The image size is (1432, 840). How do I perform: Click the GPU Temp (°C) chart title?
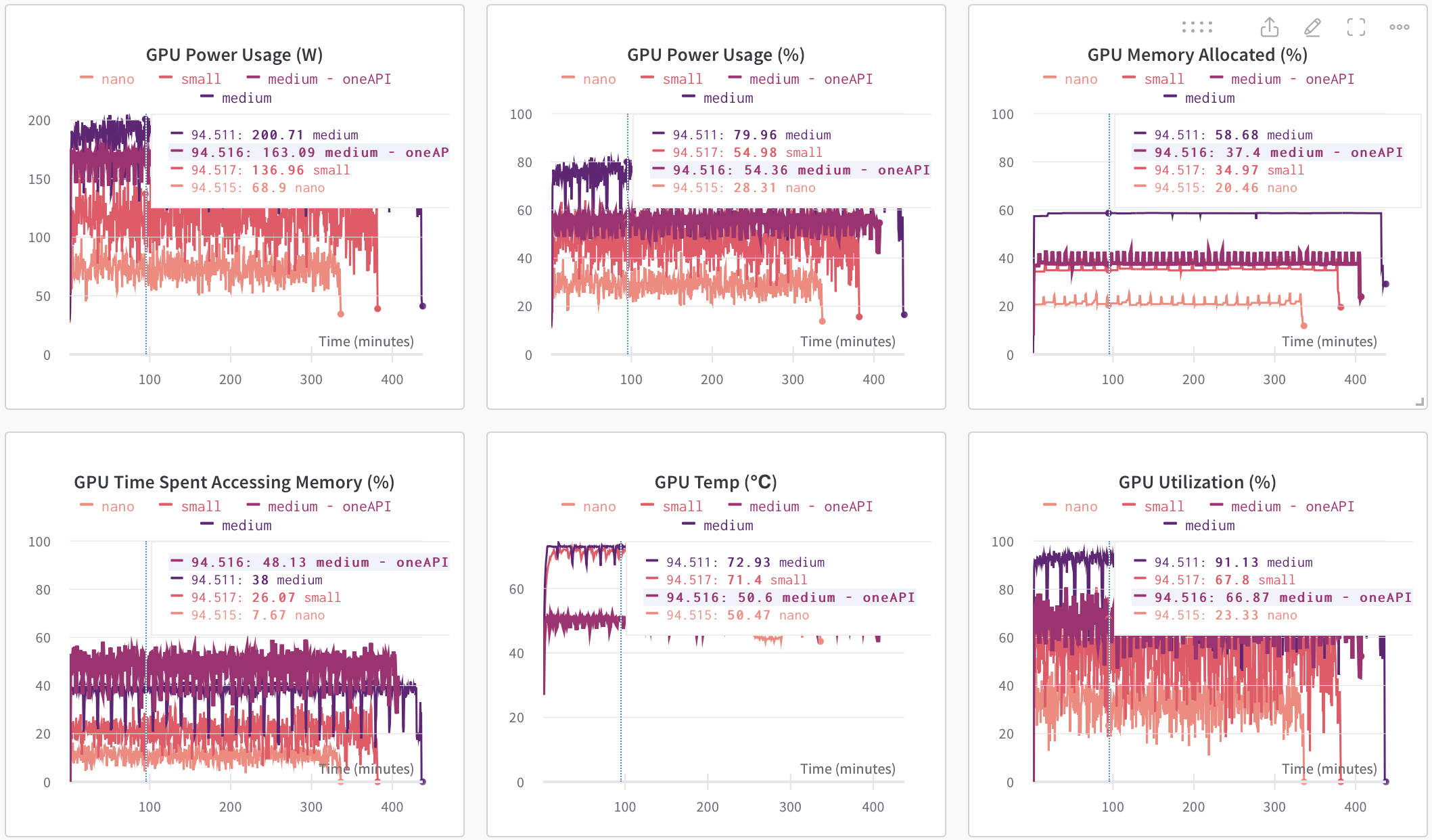(x=716, y=482)
